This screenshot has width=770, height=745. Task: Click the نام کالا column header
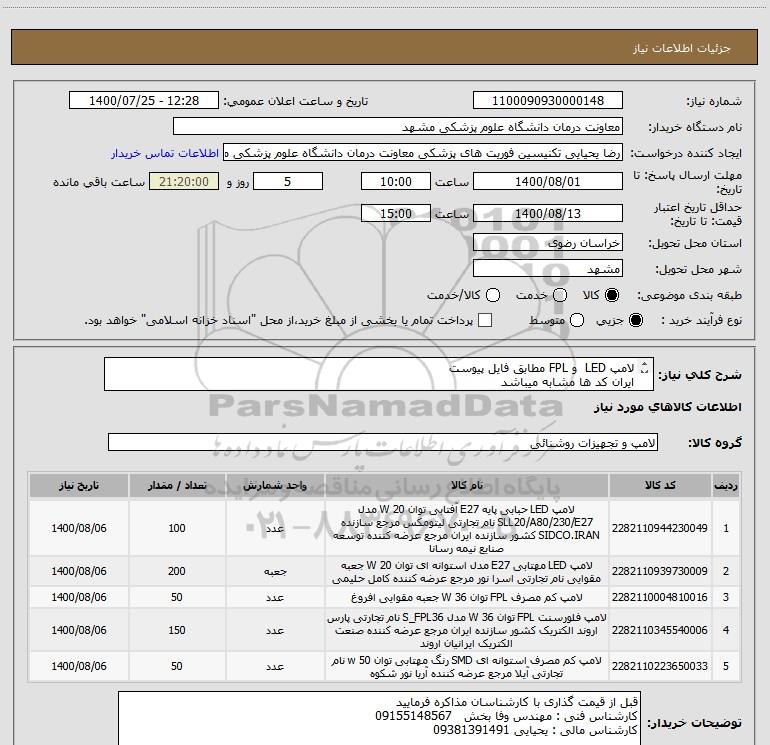(x=467, y=486)
